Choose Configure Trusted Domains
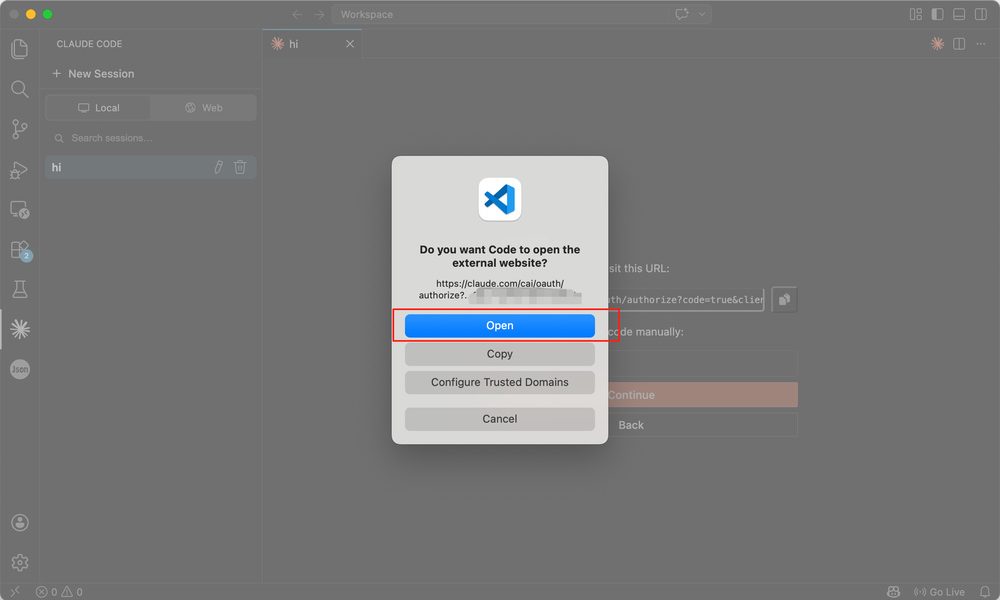This screenshot has height=600, width=1000. click(499, 382)
